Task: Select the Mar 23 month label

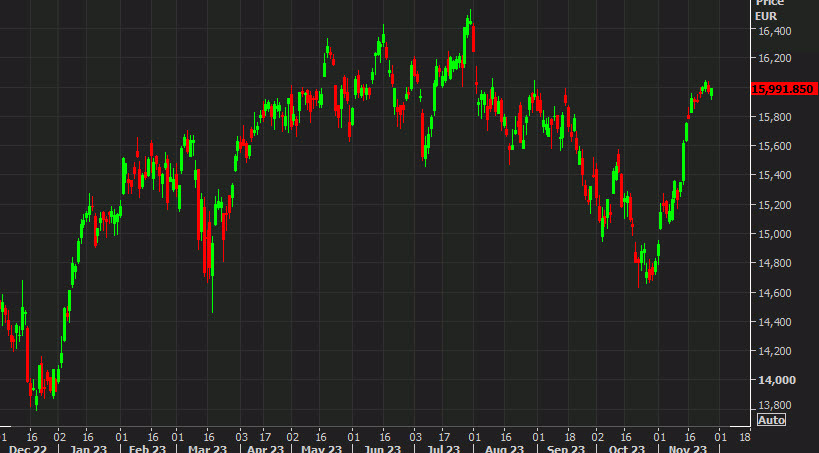Action: pos(208,448)
